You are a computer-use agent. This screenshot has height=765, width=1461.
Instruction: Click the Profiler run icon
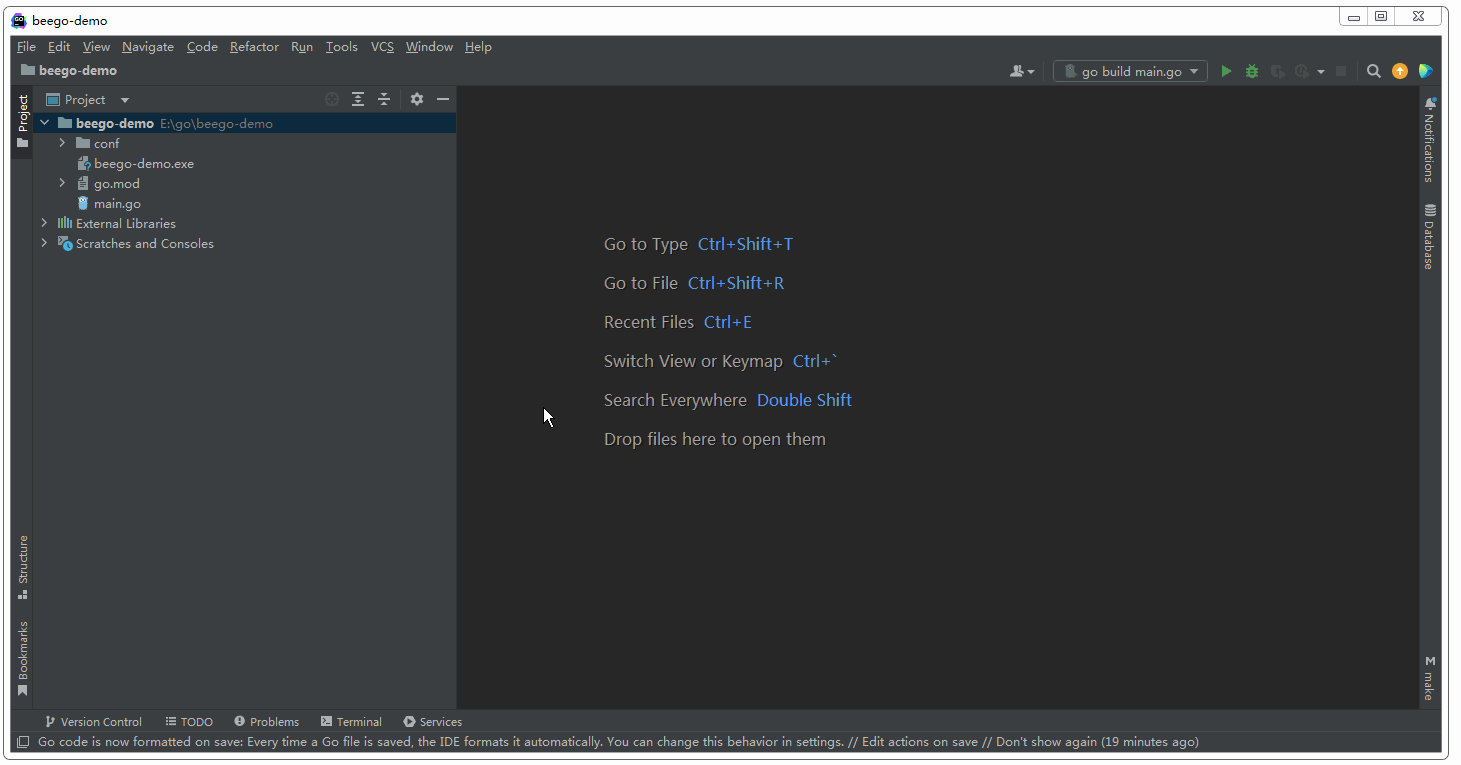point(1301,71)
